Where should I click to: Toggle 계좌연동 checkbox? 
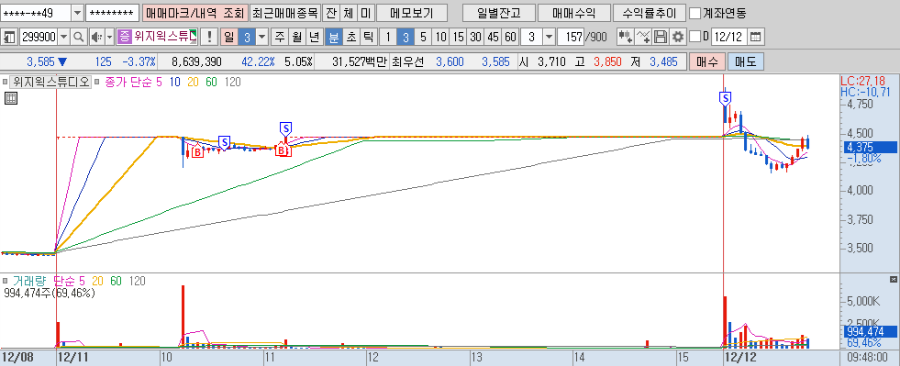point(695,13)
